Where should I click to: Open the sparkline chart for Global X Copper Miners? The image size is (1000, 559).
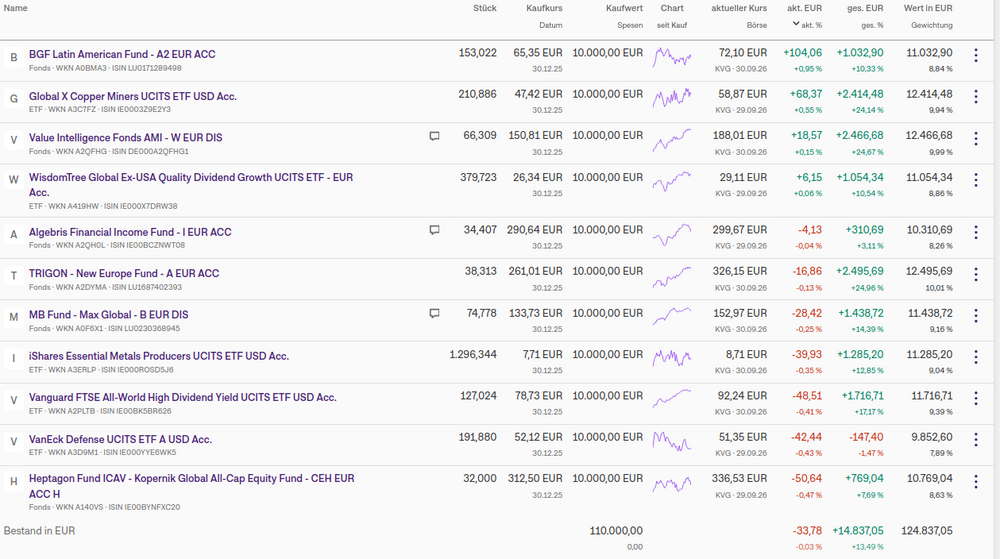coord(672,98)
